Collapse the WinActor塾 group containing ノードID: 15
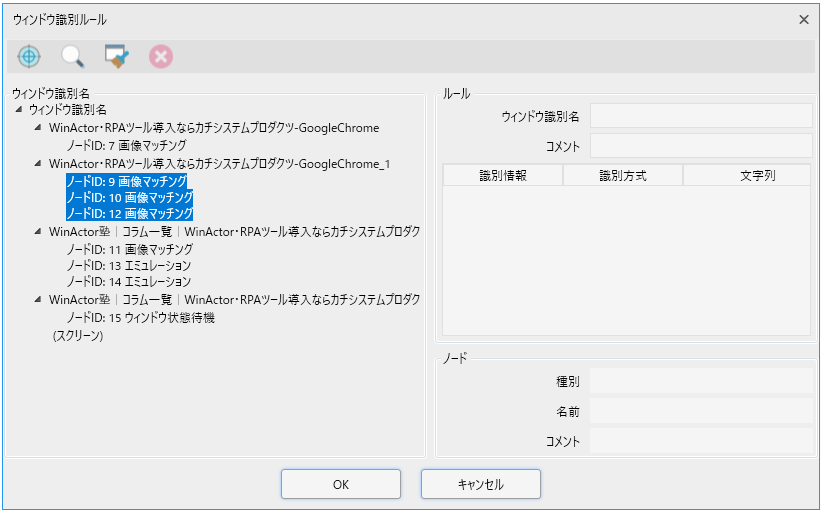 pyautogui.click(x=39, y=300)
